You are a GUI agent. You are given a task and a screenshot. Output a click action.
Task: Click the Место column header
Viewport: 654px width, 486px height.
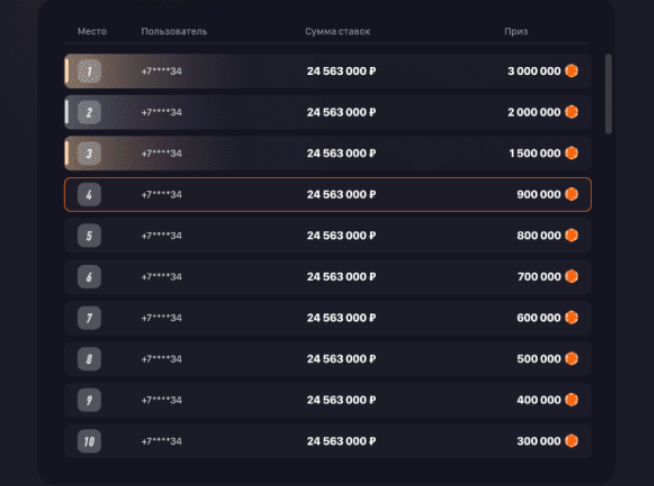(x=92, y=31)
